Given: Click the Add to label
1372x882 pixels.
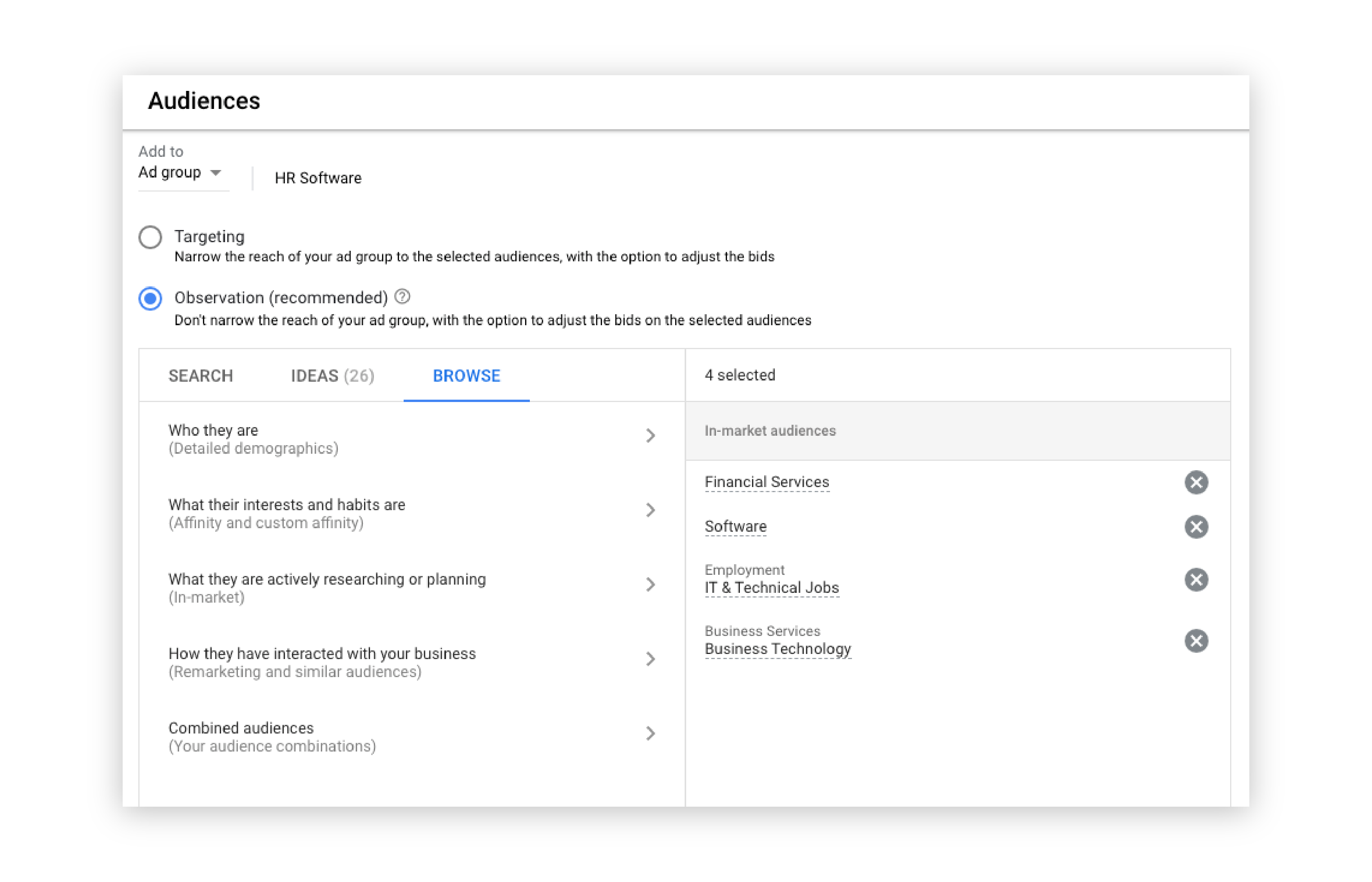Looking at the screenshot, I should click(x=160, y=151).
